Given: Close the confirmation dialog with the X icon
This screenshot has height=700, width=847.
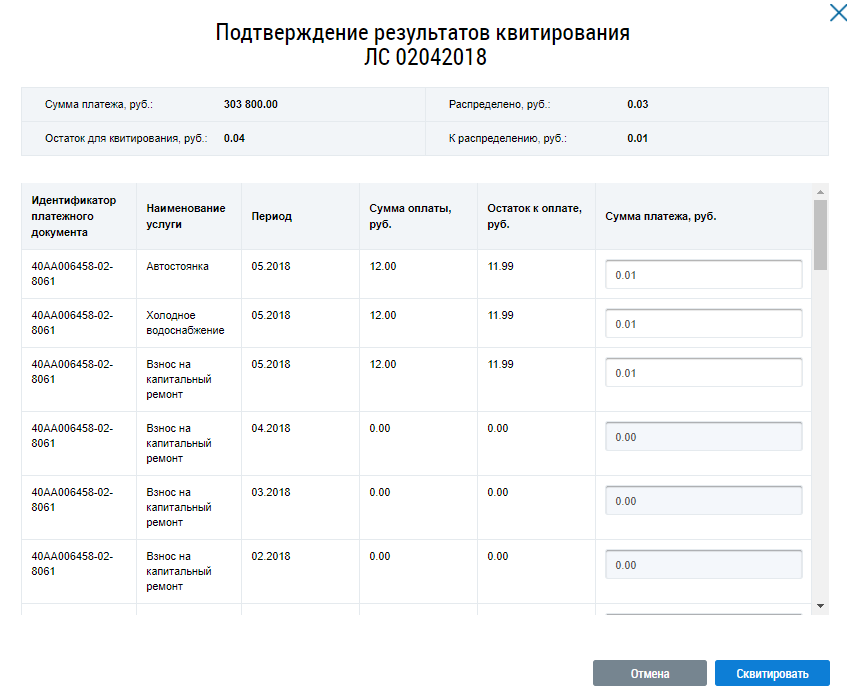Looking at the screenshot, I should tap(836, 13).
